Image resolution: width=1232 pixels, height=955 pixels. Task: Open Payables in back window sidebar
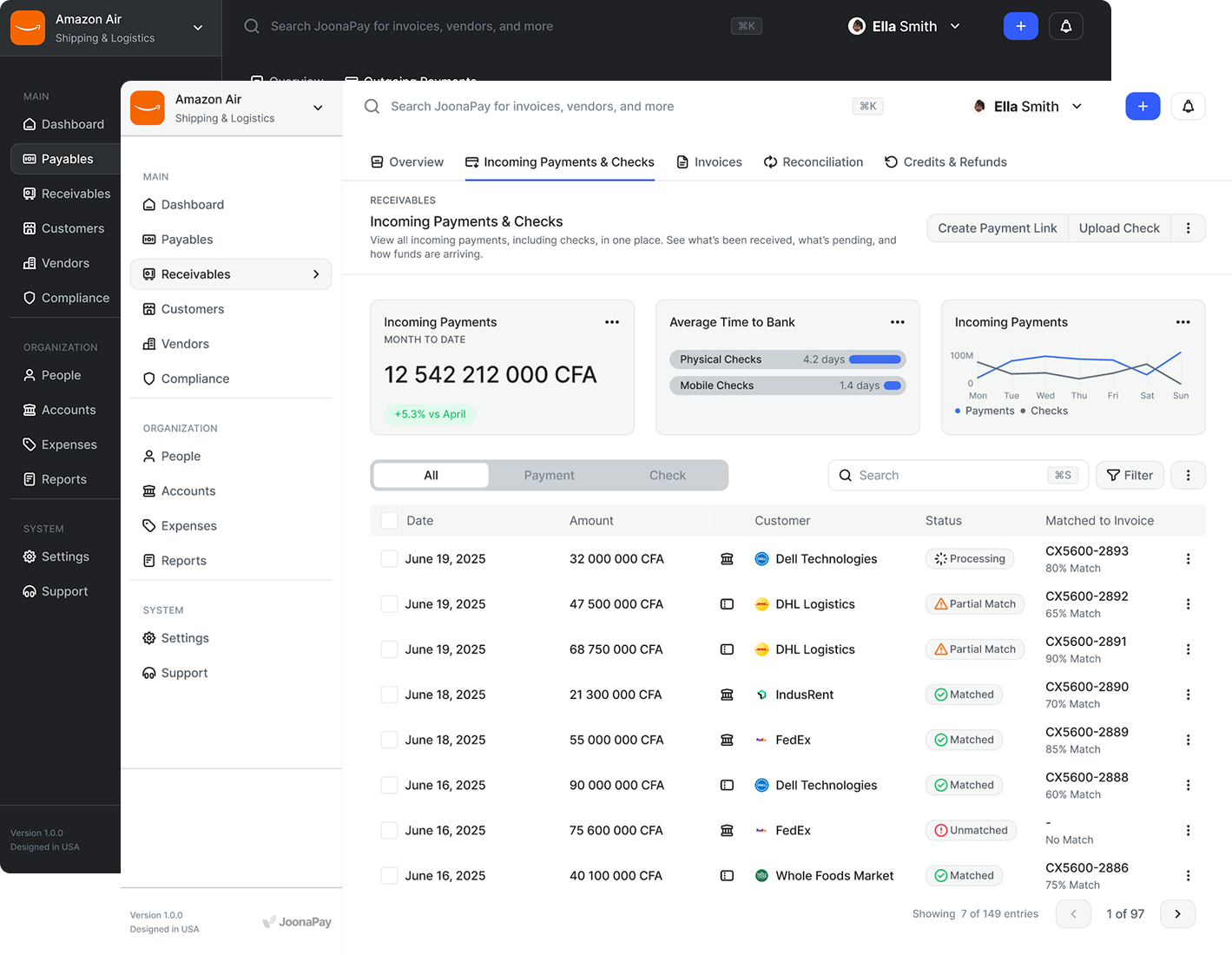65,159
